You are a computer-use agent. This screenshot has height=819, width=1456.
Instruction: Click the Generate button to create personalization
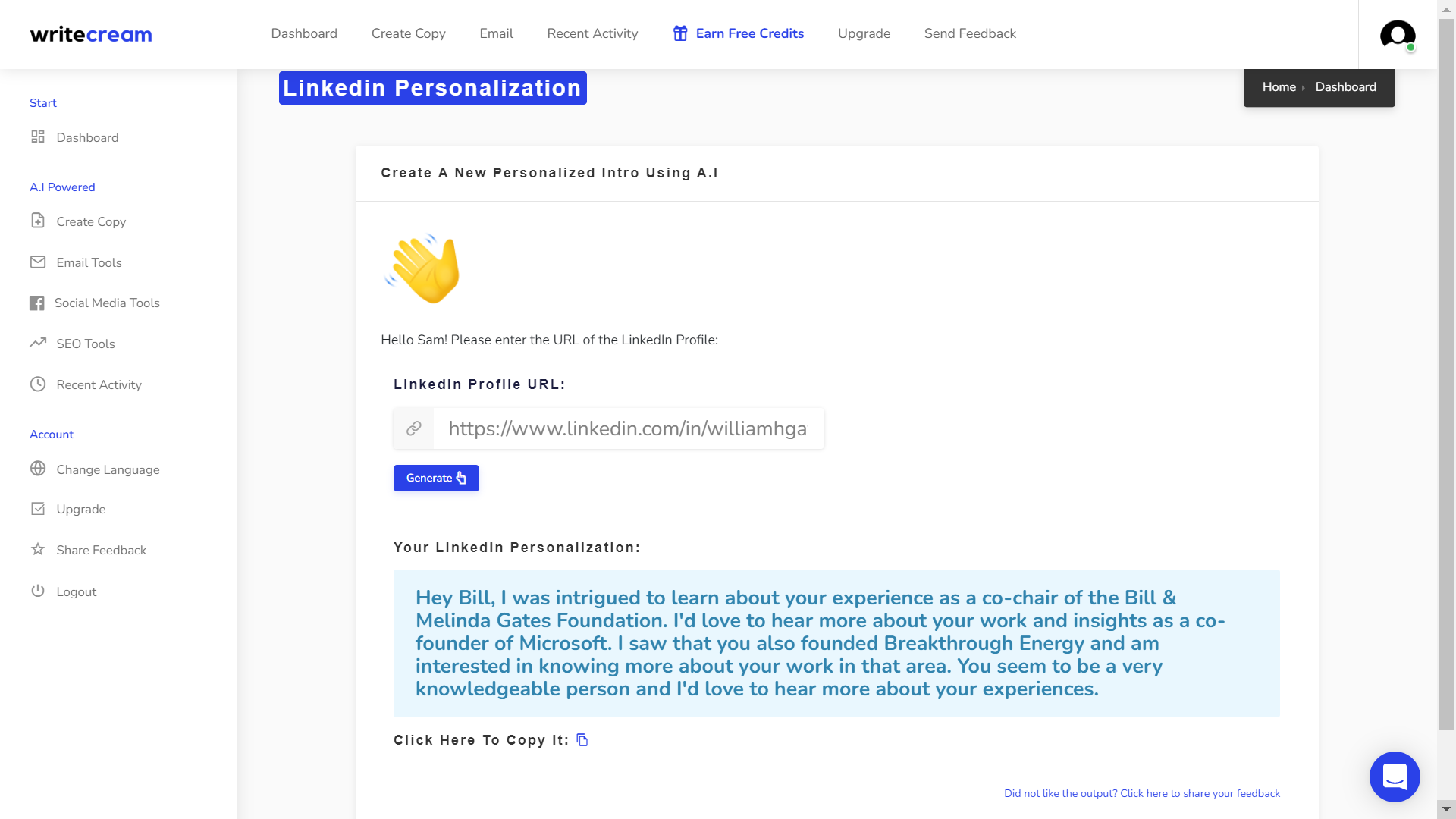(x=436, y=478)
